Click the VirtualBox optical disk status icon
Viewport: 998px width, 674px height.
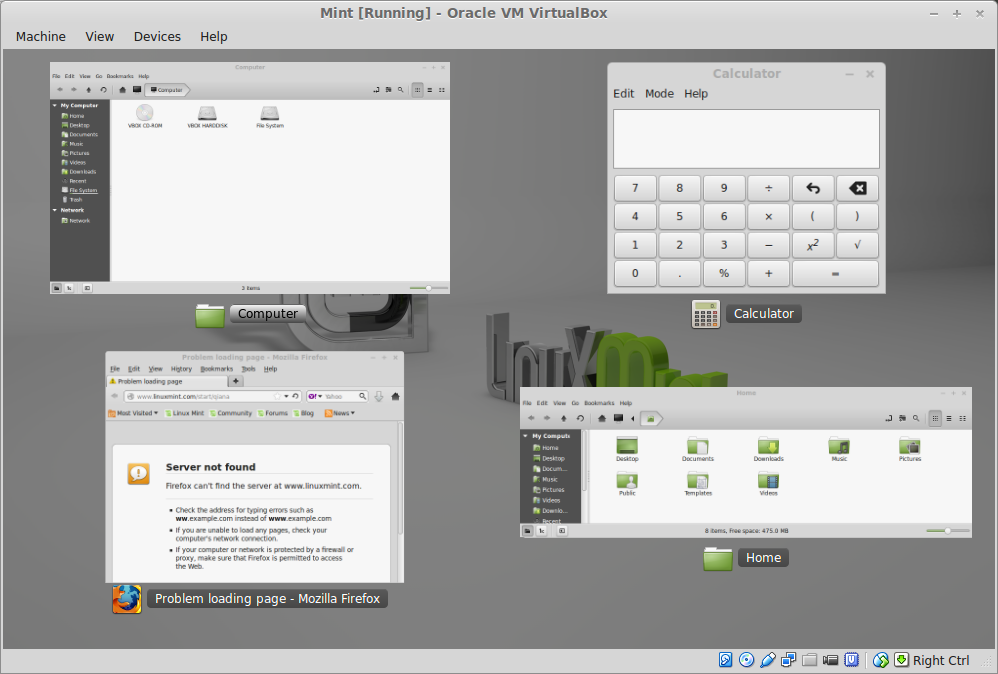point(746,660)
